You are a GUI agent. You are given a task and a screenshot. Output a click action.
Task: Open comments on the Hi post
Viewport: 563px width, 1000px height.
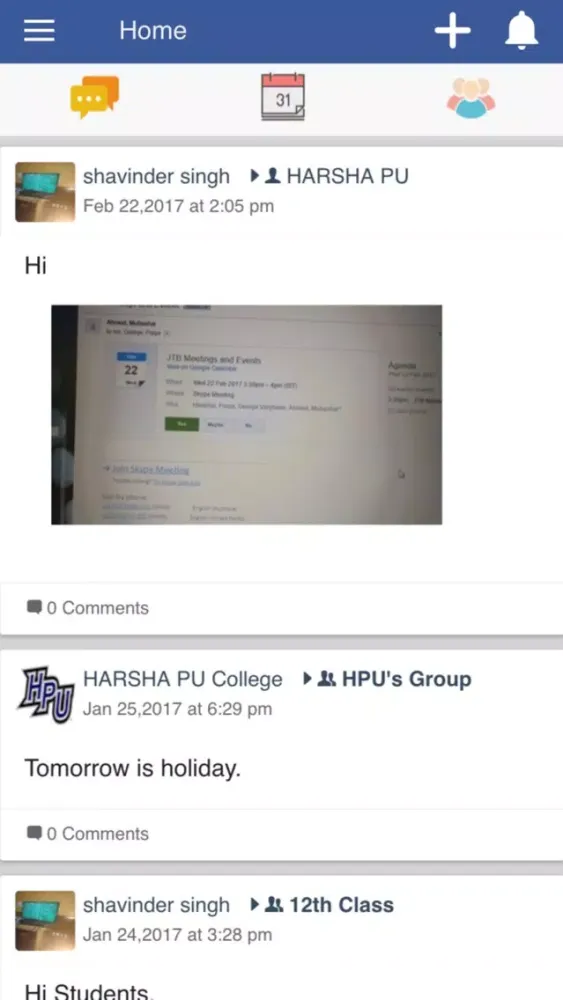click(87, 608)
